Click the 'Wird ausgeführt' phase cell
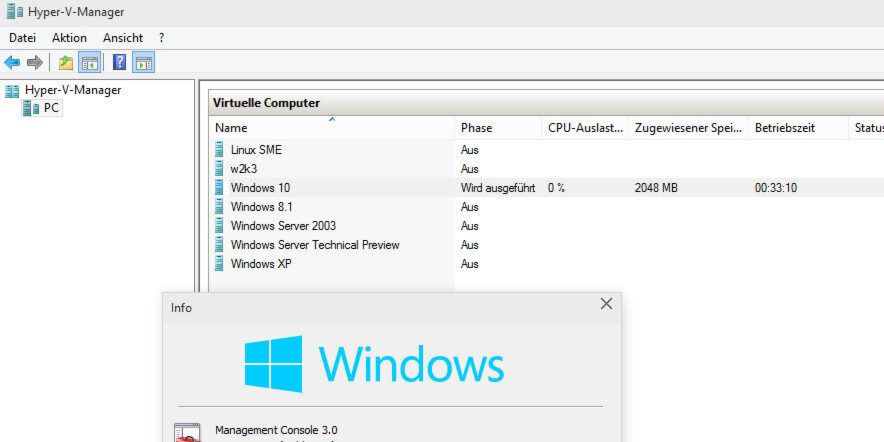Image resolution: width=884 pixels, height=442 pixels. 498,188
